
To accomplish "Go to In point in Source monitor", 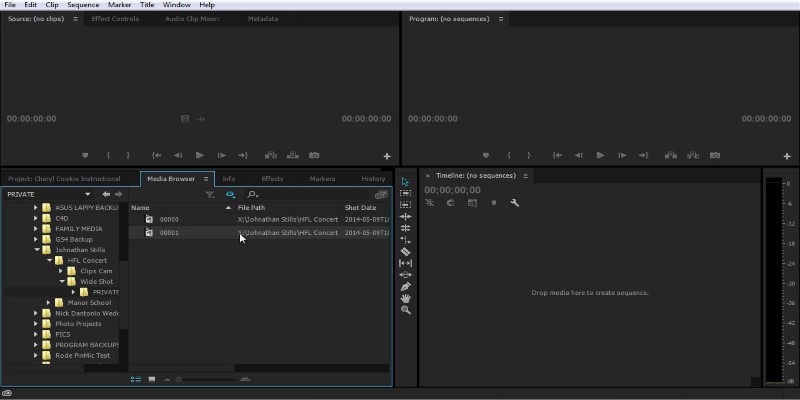I will [157, 155].
